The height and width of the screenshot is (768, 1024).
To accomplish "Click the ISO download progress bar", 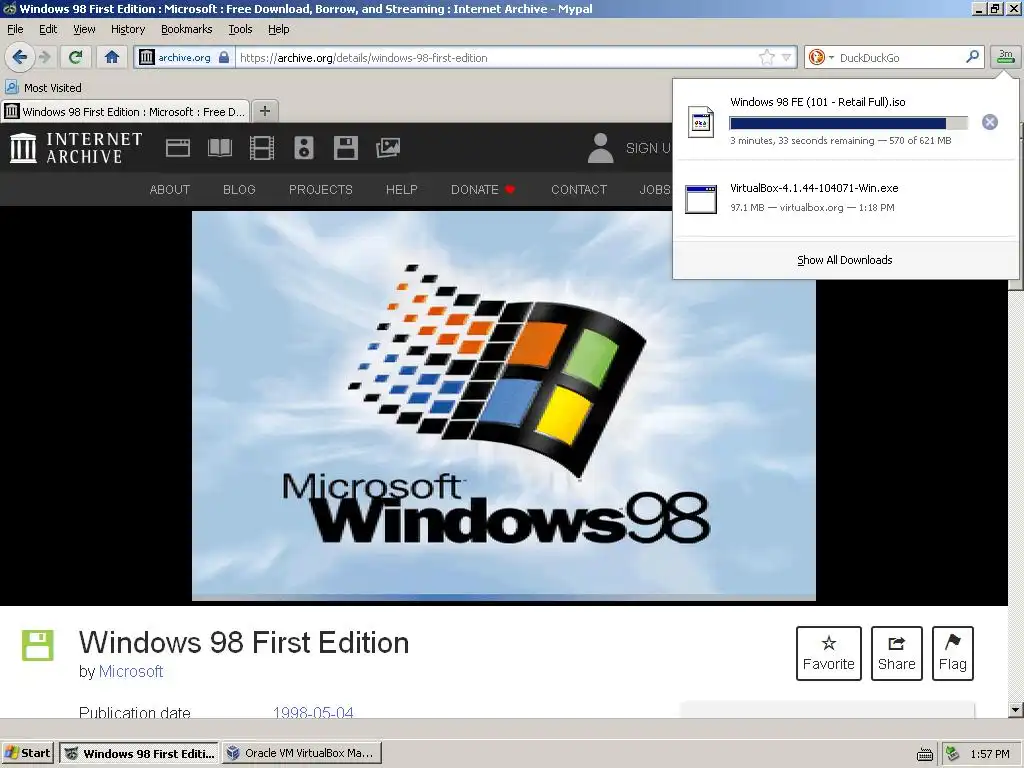I will 848,123.
